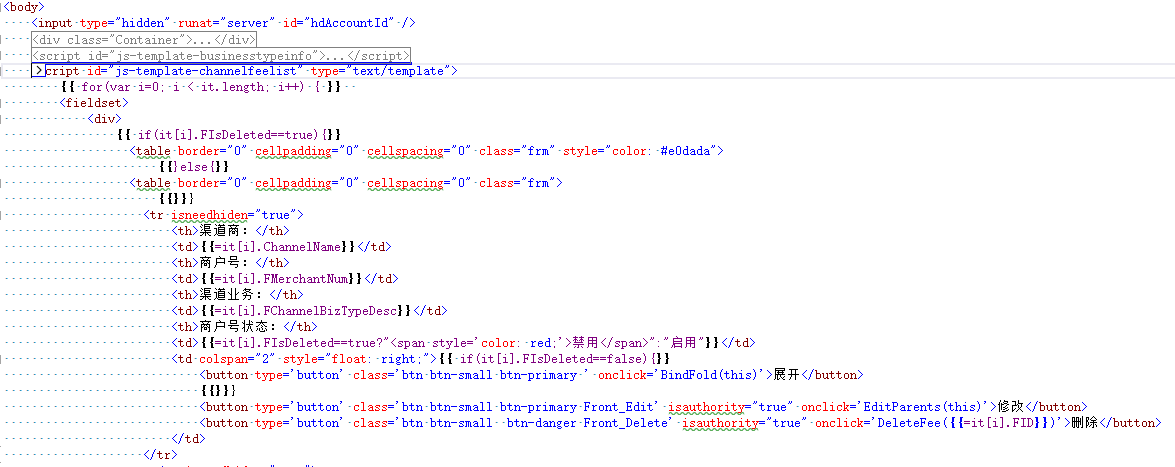Click the "hdAccountId" id value
This screenshot has width=1175, height=467.
pos(348,22)
